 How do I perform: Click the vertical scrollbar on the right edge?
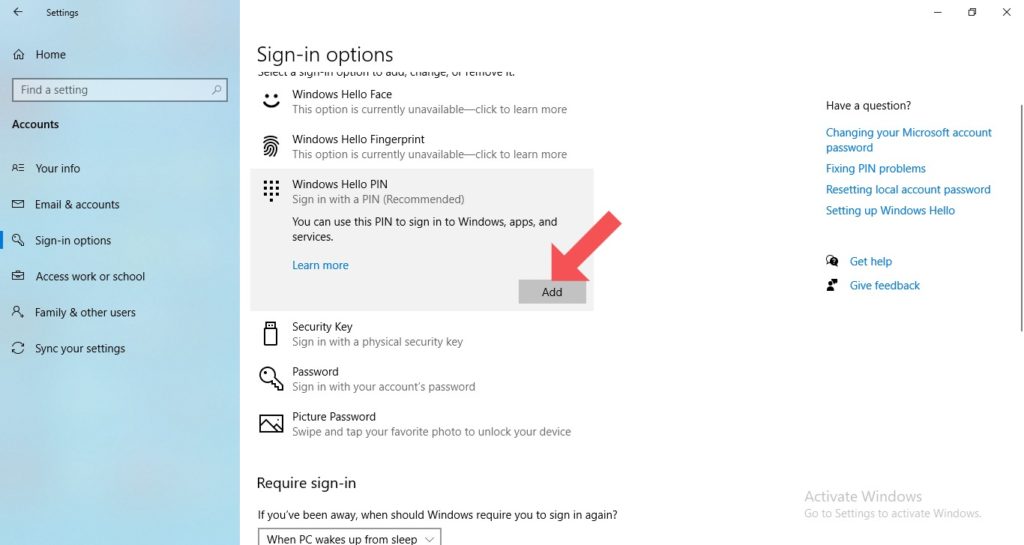(x=1021, y=219)
